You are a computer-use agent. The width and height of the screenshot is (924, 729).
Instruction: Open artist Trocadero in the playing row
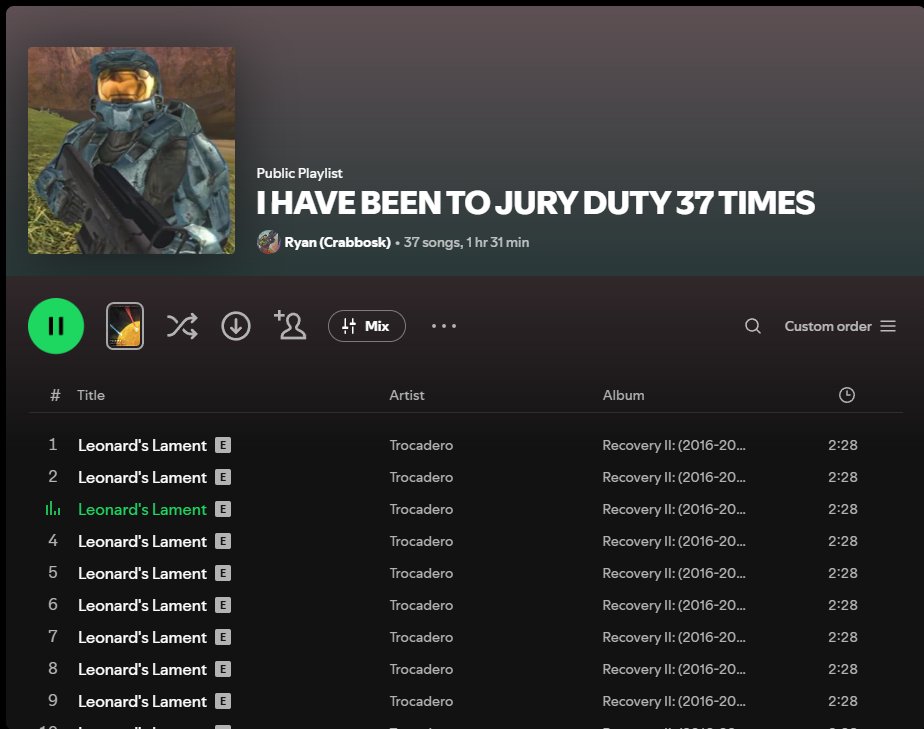coord(421,509)
